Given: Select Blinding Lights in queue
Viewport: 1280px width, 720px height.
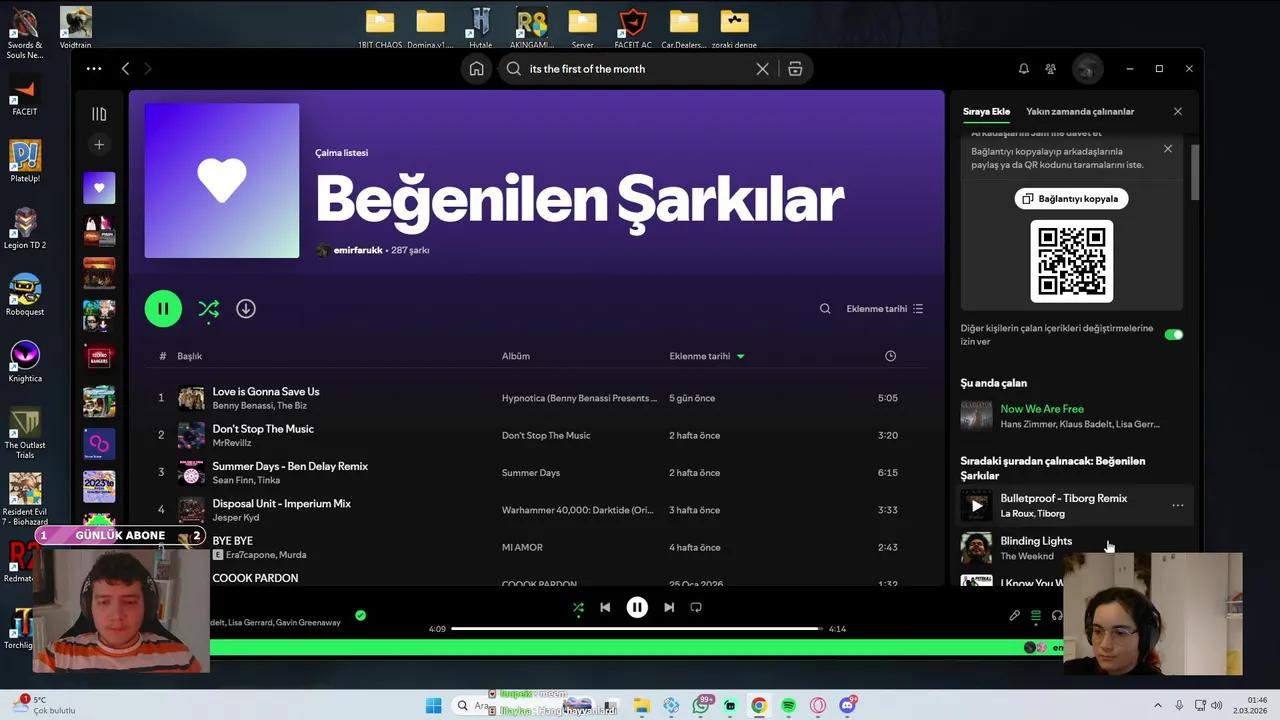Looking at the screenshot, I should tap(1036, 541).
